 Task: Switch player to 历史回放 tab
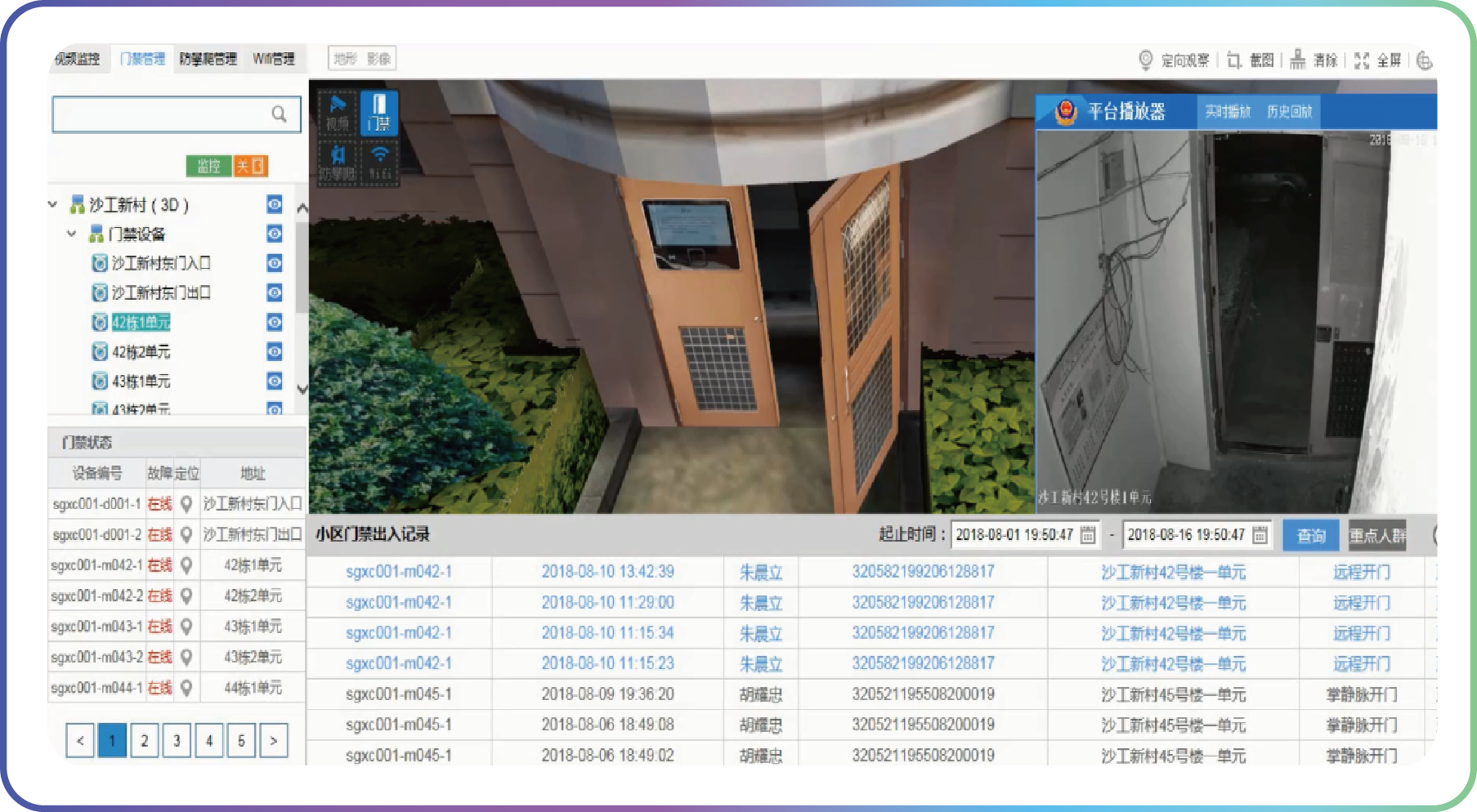click(x=1289, y=112)
